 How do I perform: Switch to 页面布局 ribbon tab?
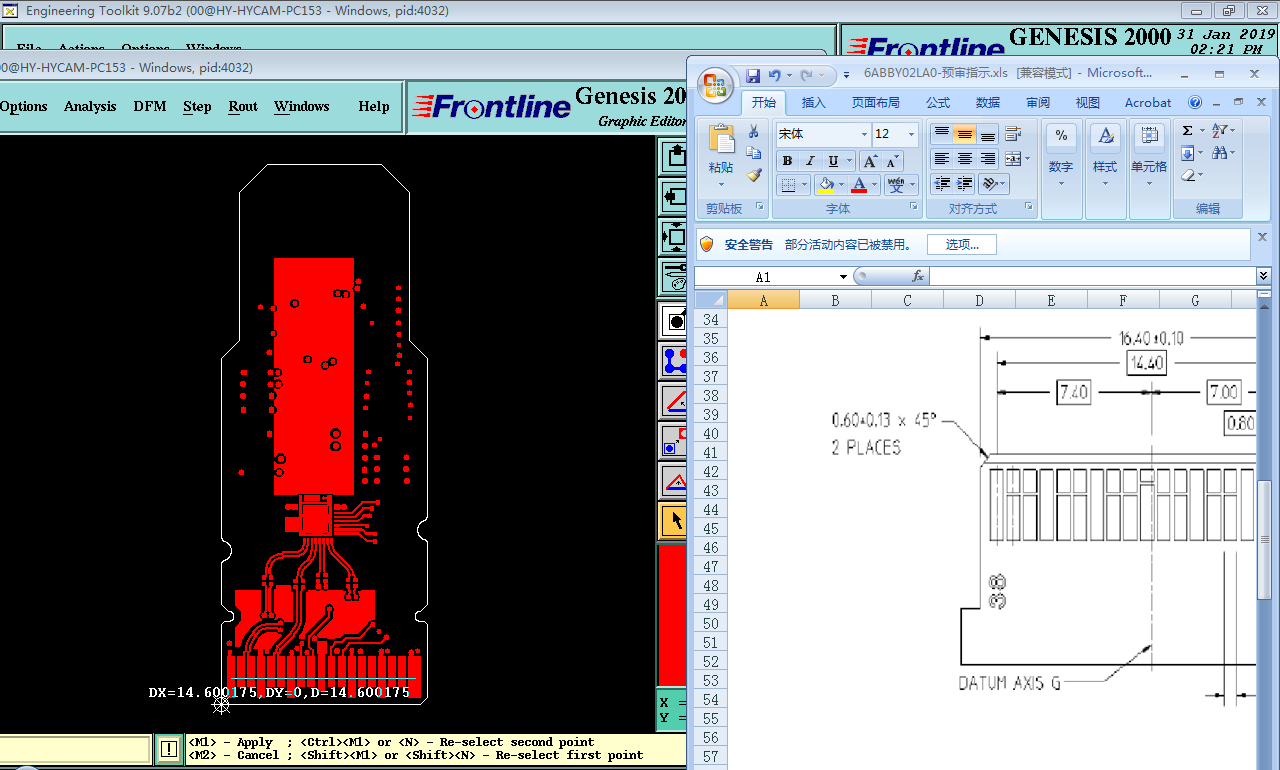(x=876, y=103)
